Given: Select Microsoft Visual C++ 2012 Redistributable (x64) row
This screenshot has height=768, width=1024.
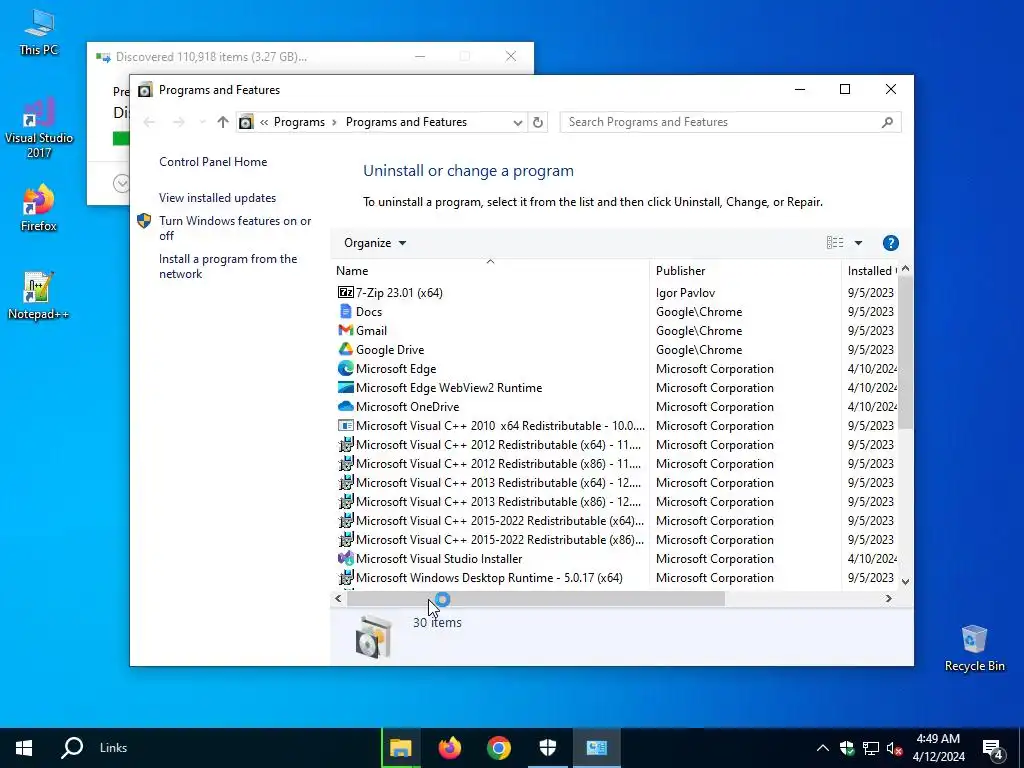Looking at the screenshot, I should [614, 445].
